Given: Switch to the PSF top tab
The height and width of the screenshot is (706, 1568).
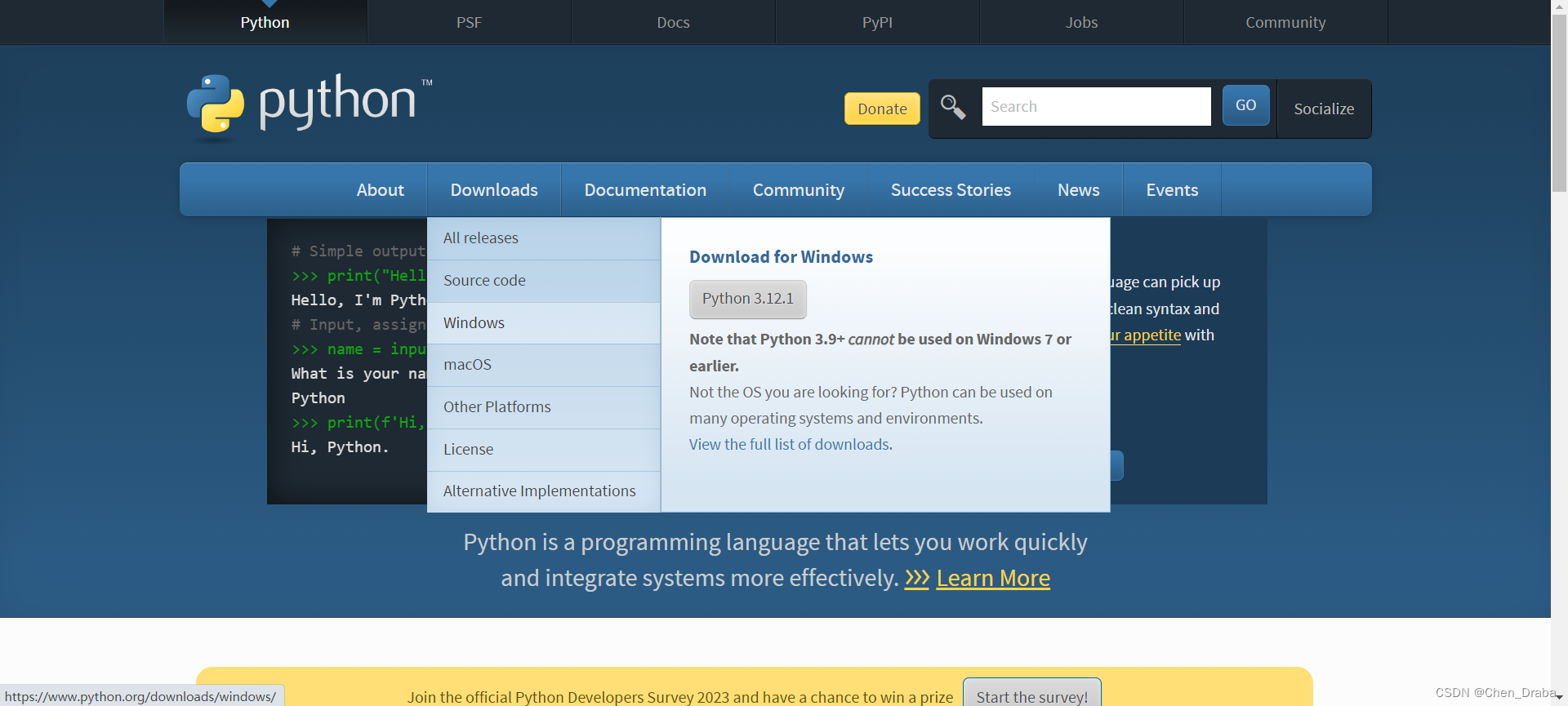Looking at the screenshot, I should [x=469, y=22].
